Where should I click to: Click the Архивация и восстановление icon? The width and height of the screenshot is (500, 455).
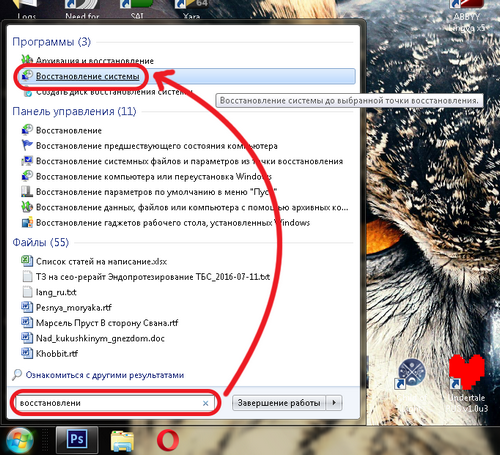point(27,60)
